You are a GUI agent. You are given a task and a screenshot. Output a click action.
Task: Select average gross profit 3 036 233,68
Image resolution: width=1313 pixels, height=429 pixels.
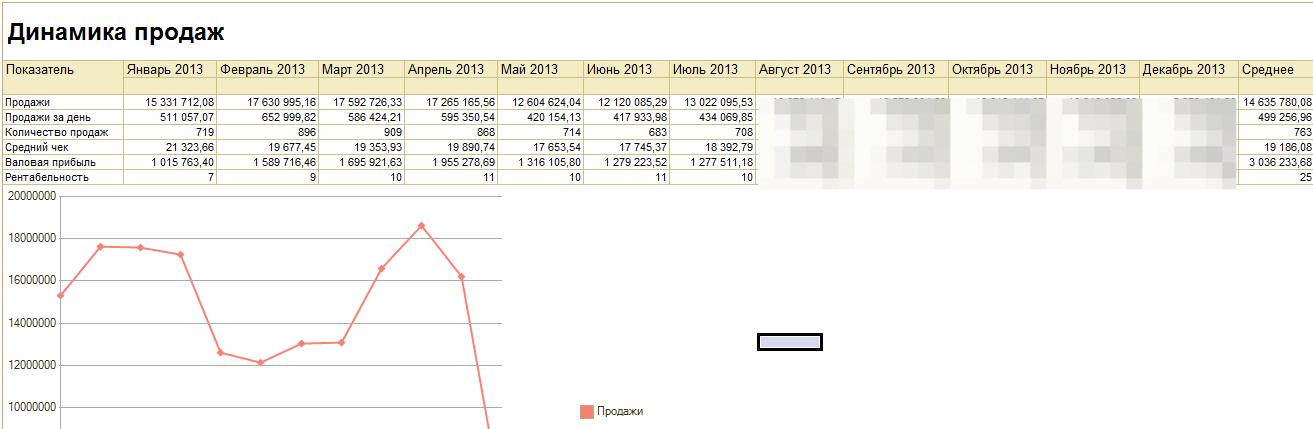tap(1275, 162)
